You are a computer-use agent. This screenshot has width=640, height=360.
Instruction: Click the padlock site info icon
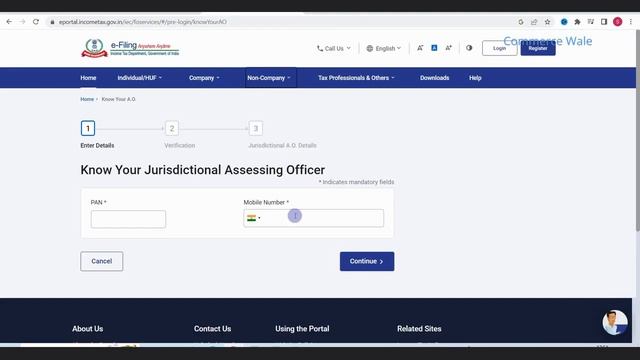(52, 22)
